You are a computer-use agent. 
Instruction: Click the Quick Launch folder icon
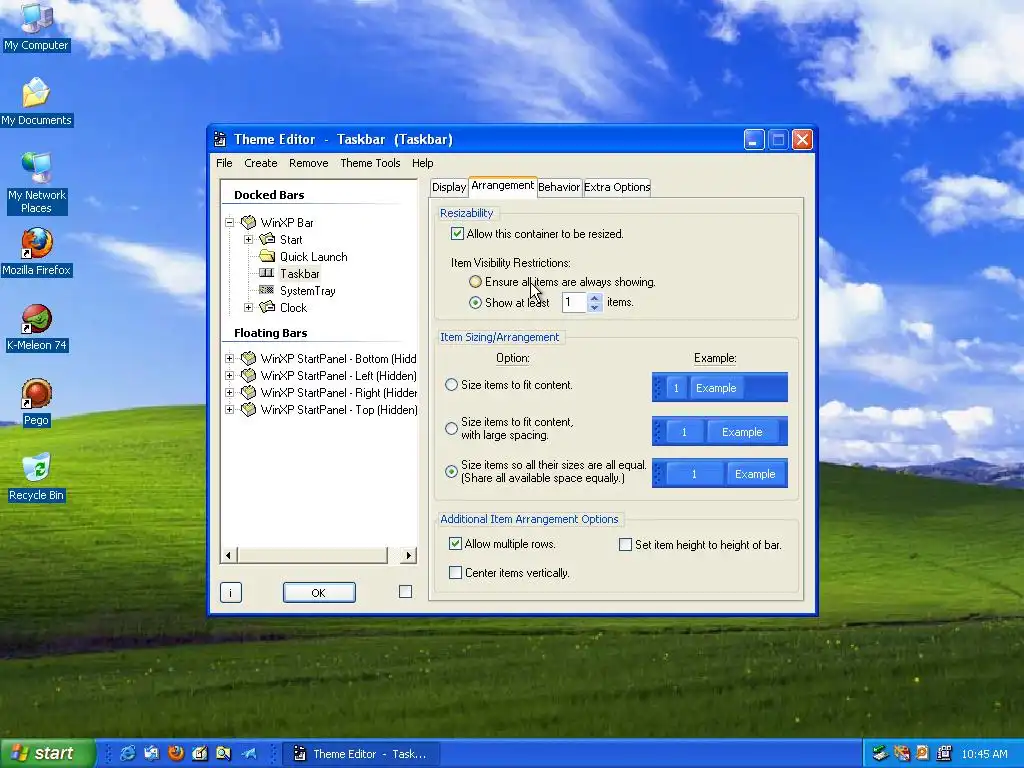point(266,257)
